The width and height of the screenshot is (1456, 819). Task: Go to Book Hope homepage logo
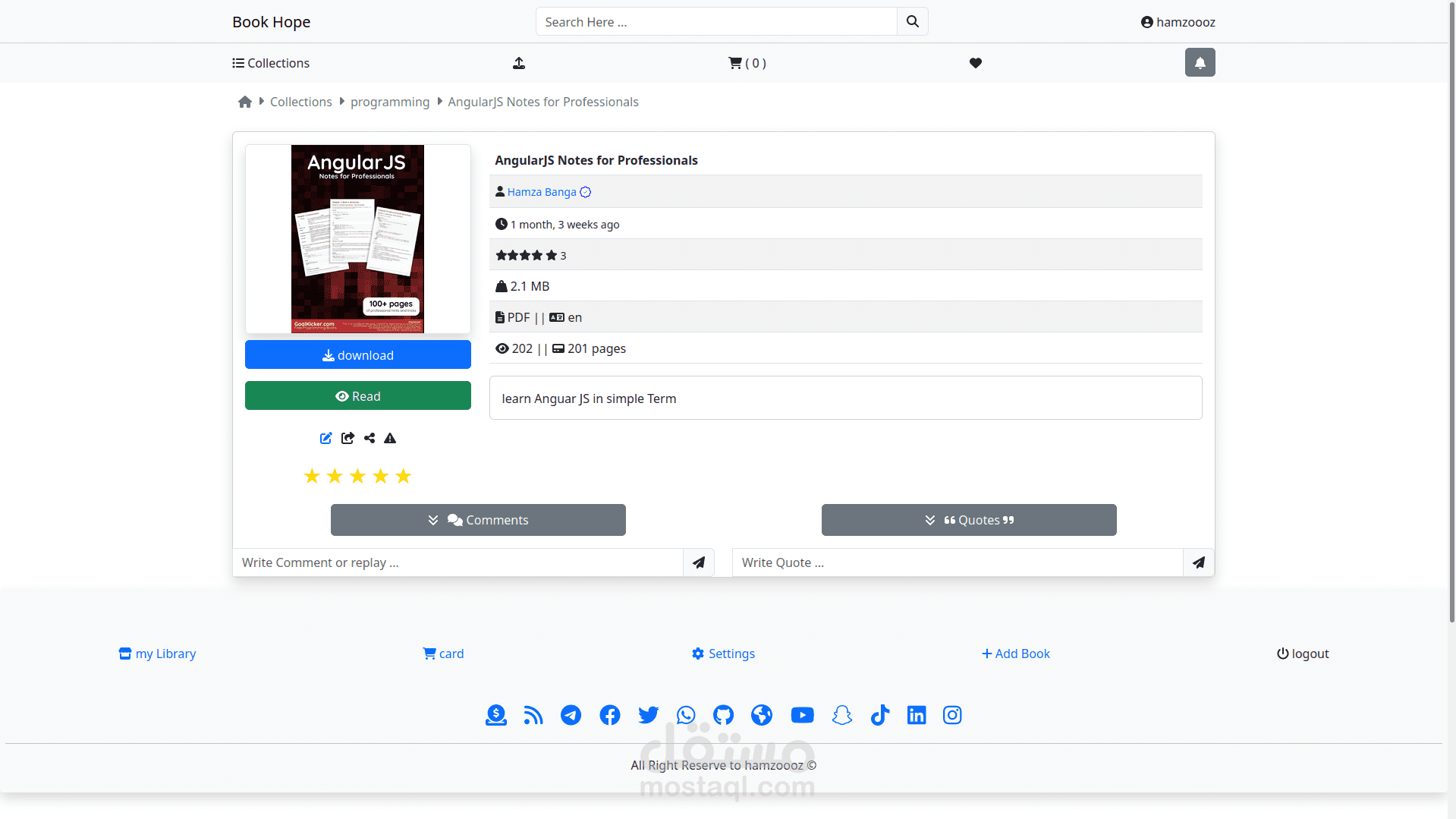(x=272, y=22)
